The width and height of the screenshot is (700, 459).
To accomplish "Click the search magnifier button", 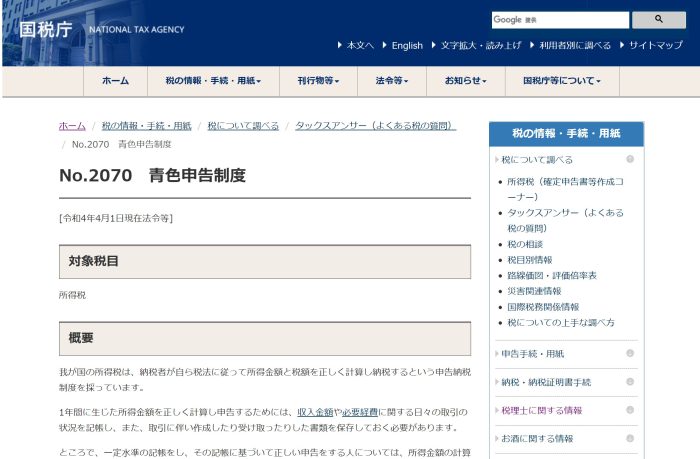I will pos(658,20).
